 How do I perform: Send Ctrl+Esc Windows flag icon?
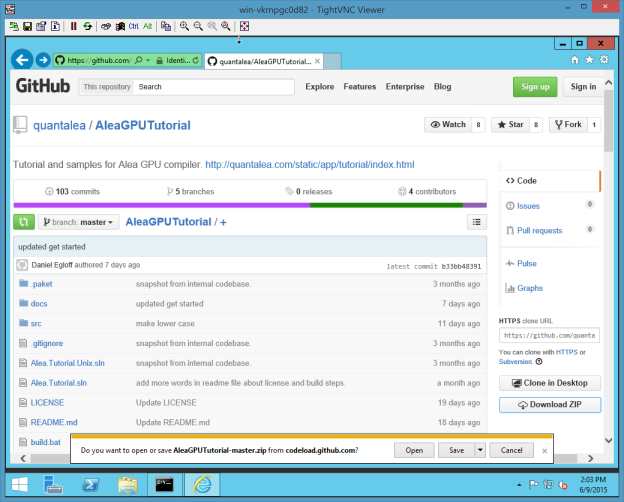(120, 26)
